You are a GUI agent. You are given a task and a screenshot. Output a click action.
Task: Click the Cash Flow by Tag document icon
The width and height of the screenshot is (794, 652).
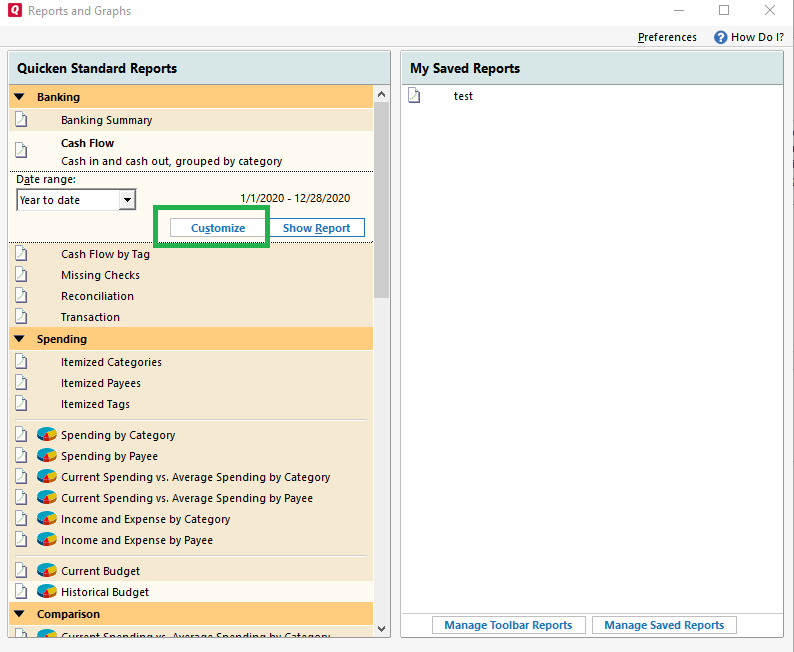(21, 253)
